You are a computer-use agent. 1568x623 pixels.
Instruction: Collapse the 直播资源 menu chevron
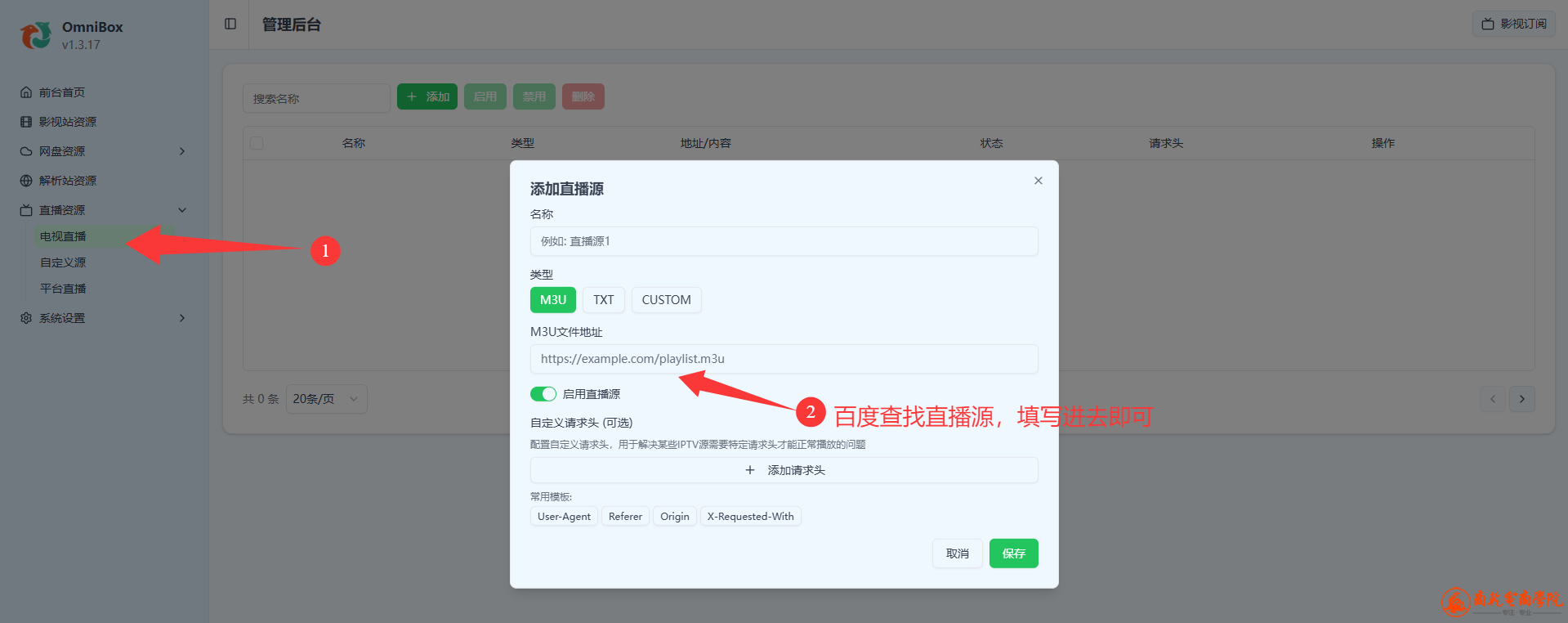(x=182, y=210)
